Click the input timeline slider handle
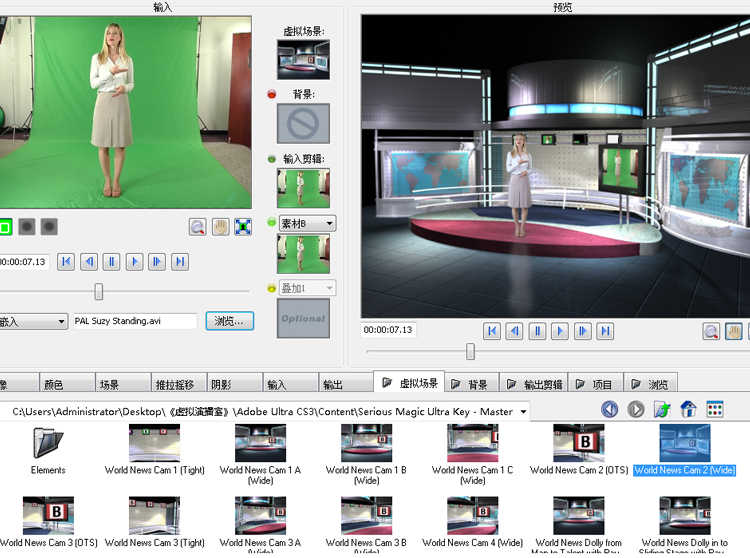The image size is (750, 558). pyautogui.click(x=98, y=291)
